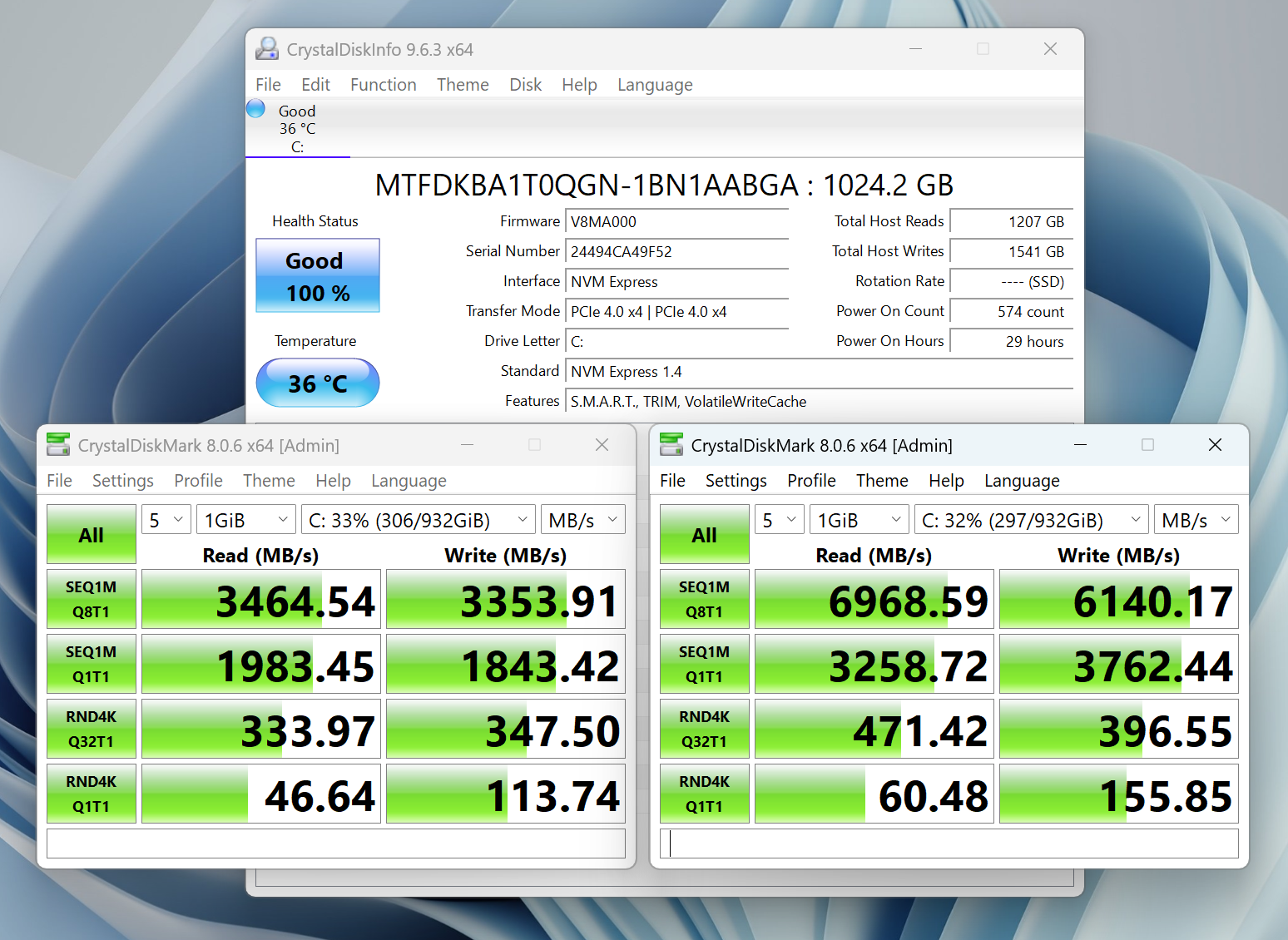The width and height of the screenshot is (1288, 940).
Task: Click the right CrystalDiskMark title bar icon
Action: (671, 445)
